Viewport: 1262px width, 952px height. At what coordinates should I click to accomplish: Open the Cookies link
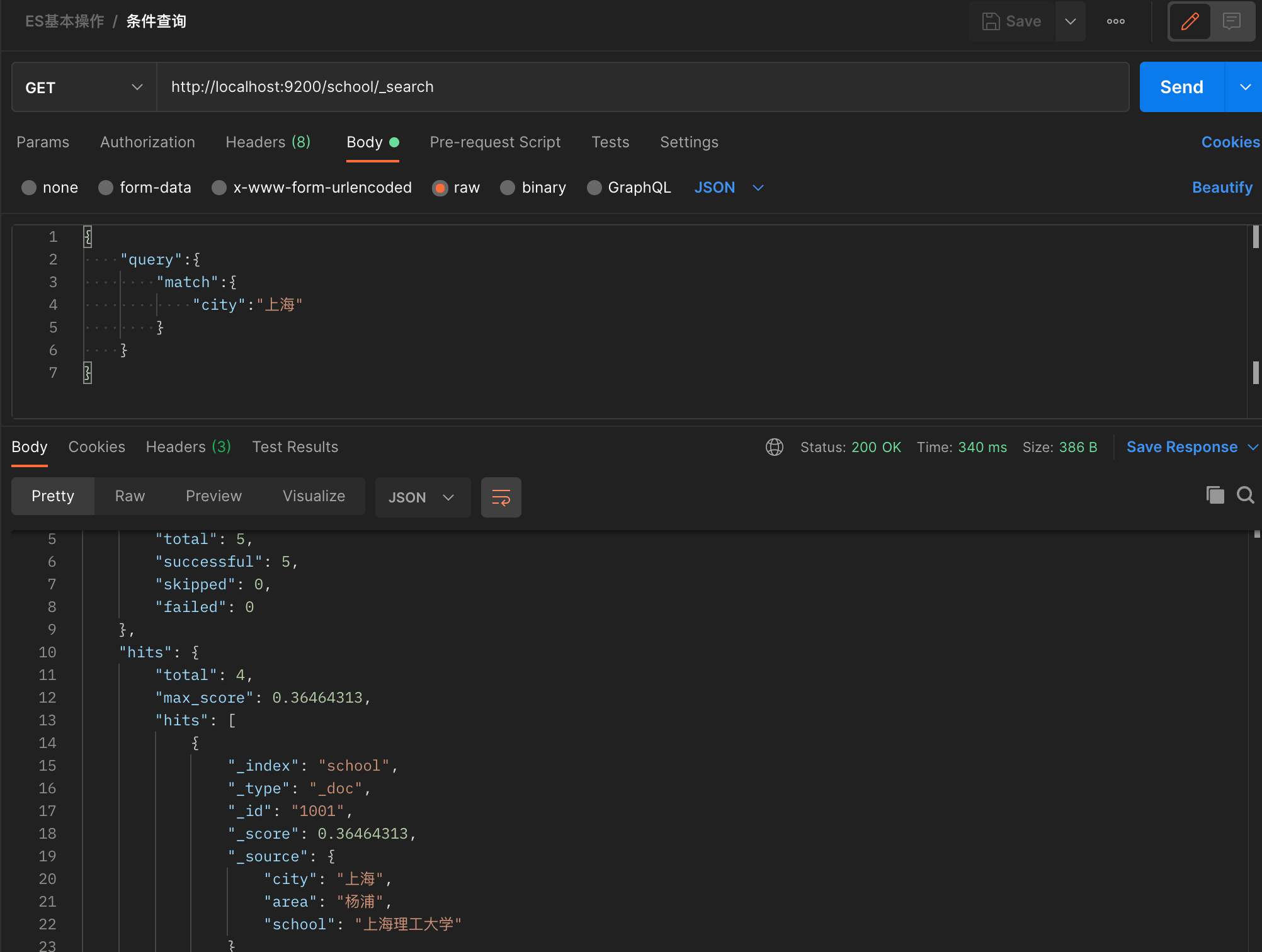1231,142
